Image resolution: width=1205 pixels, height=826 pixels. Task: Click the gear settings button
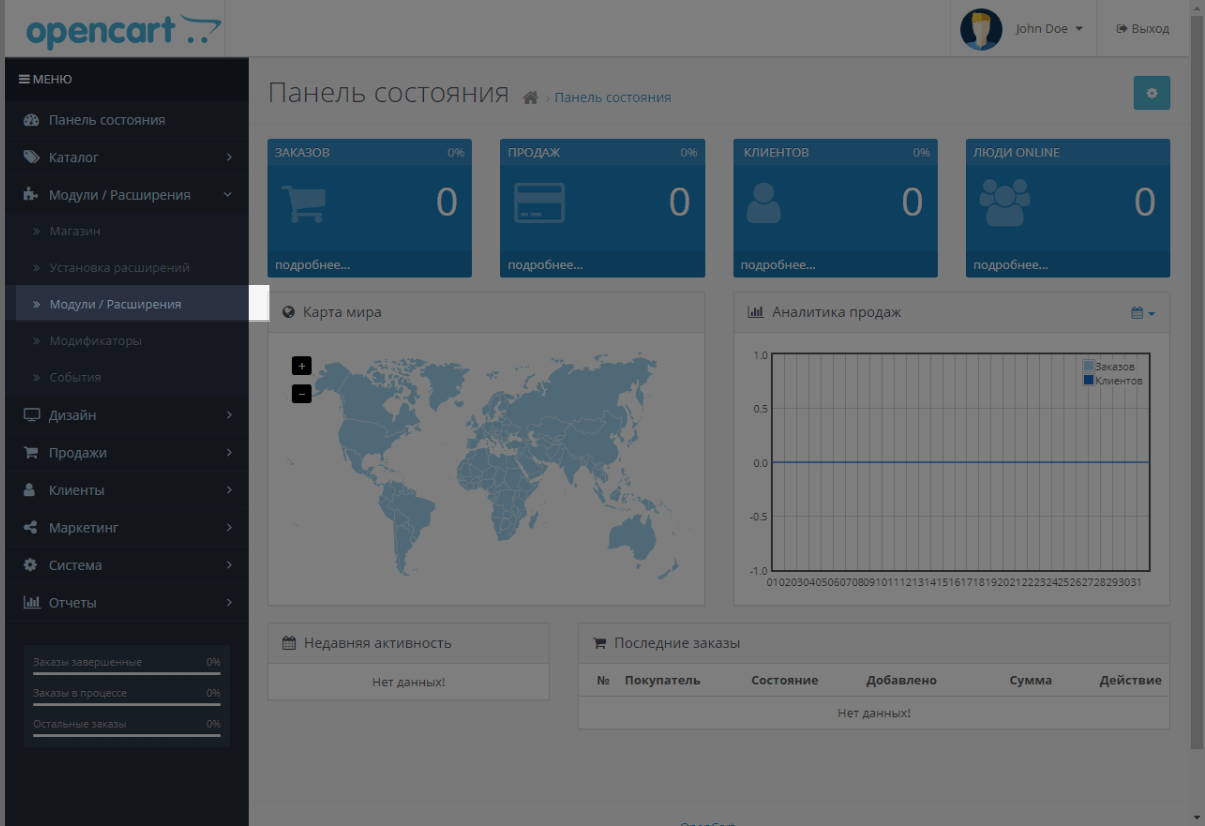(1151, 93)
